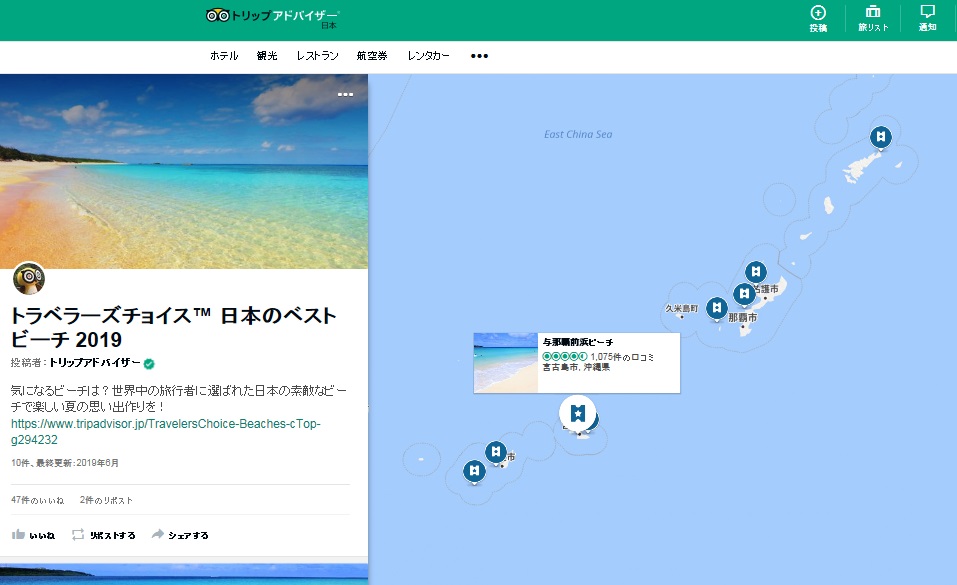957x585 pixels.
Task: Click the TripAdvisor owl logo
Action: coord(218,15)
